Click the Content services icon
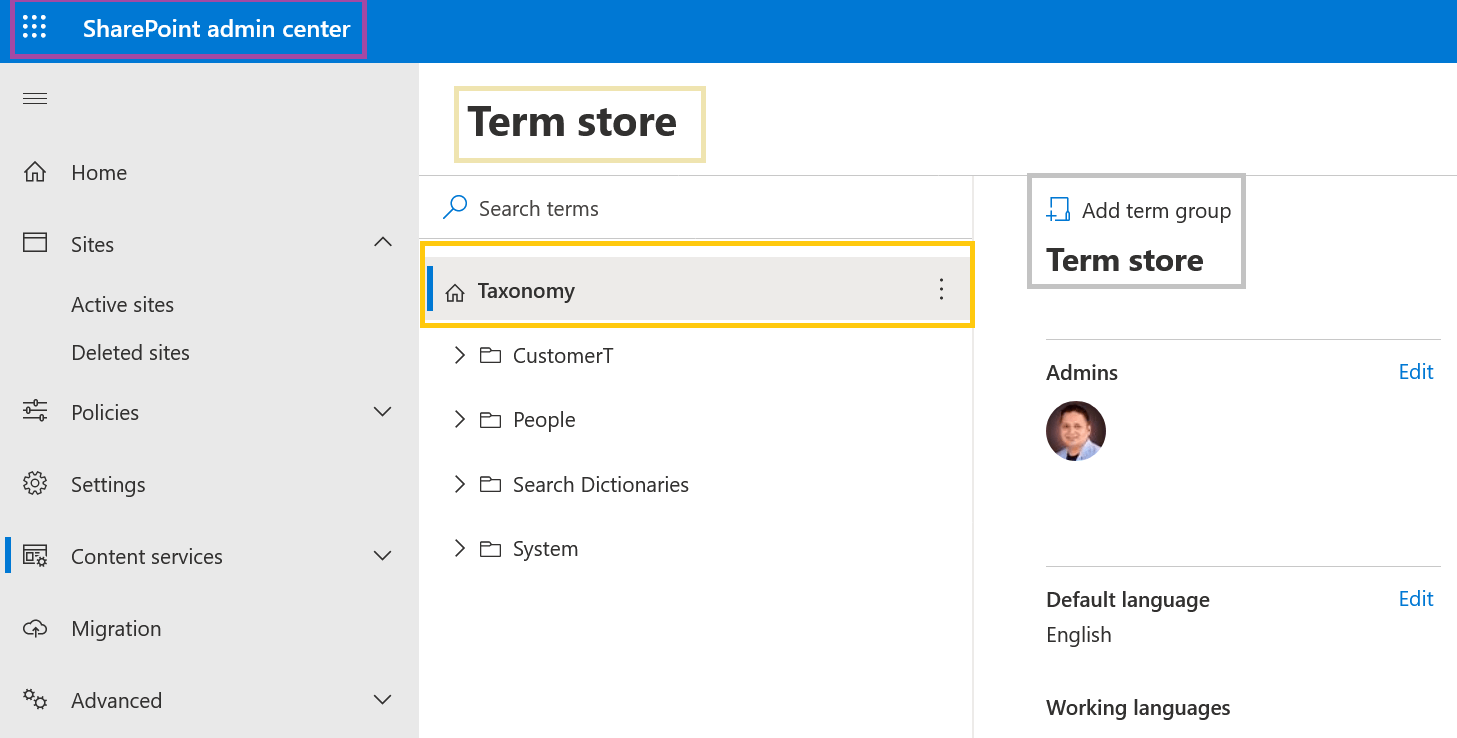The height and width of the screenshot is (738, 1457). pos(35,556)
